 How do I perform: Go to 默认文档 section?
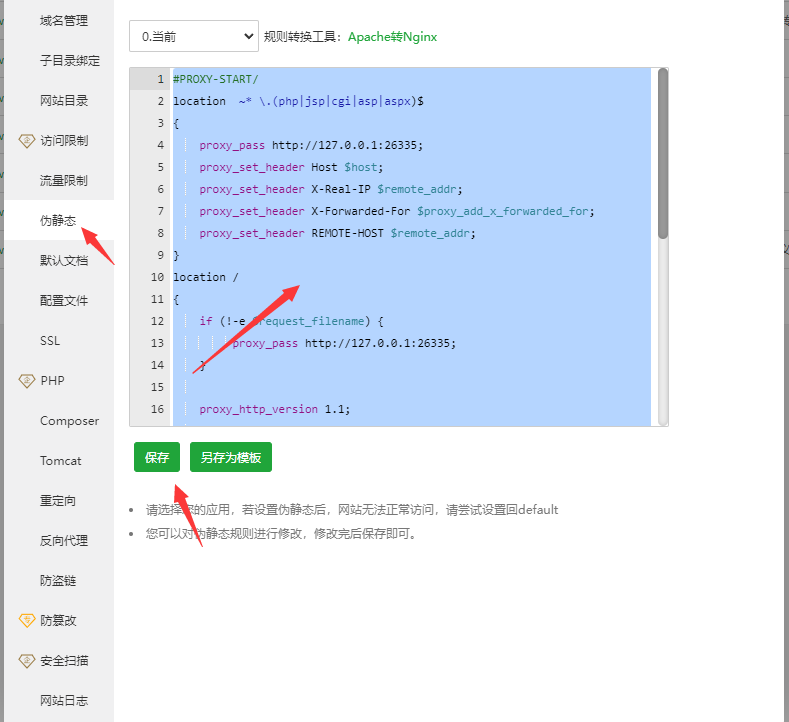coord(64,260)
